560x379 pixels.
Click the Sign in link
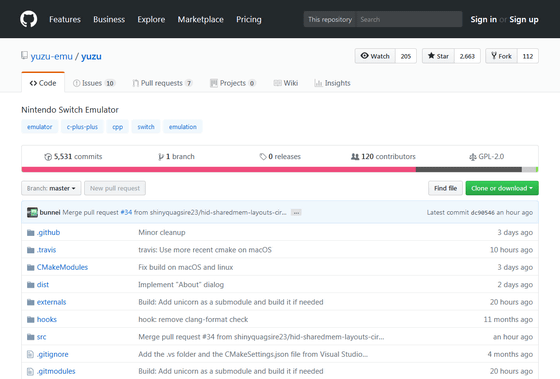[483, 19]
